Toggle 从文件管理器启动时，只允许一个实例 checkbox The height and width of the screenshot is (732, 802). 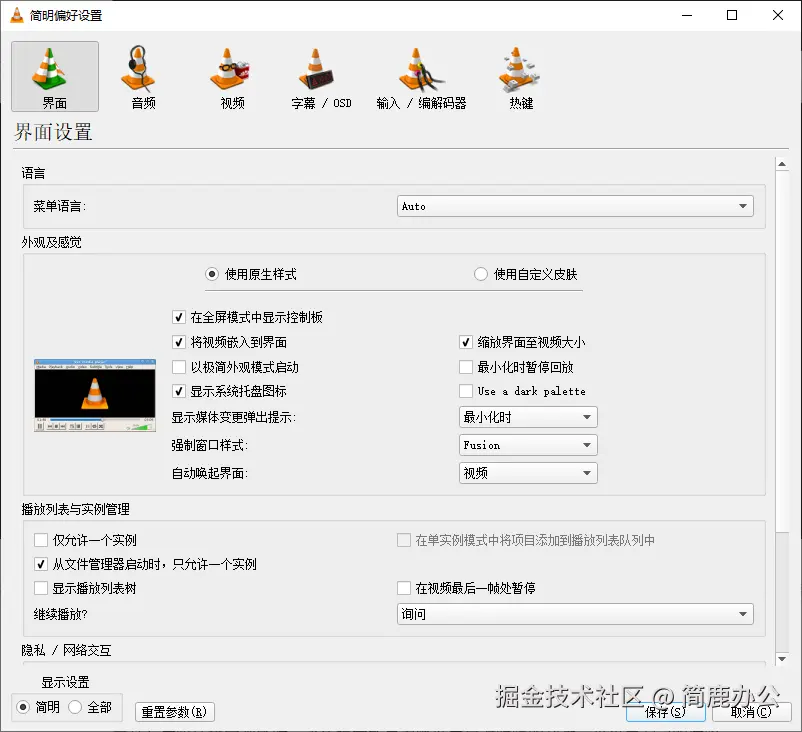(x=41, y=564)
